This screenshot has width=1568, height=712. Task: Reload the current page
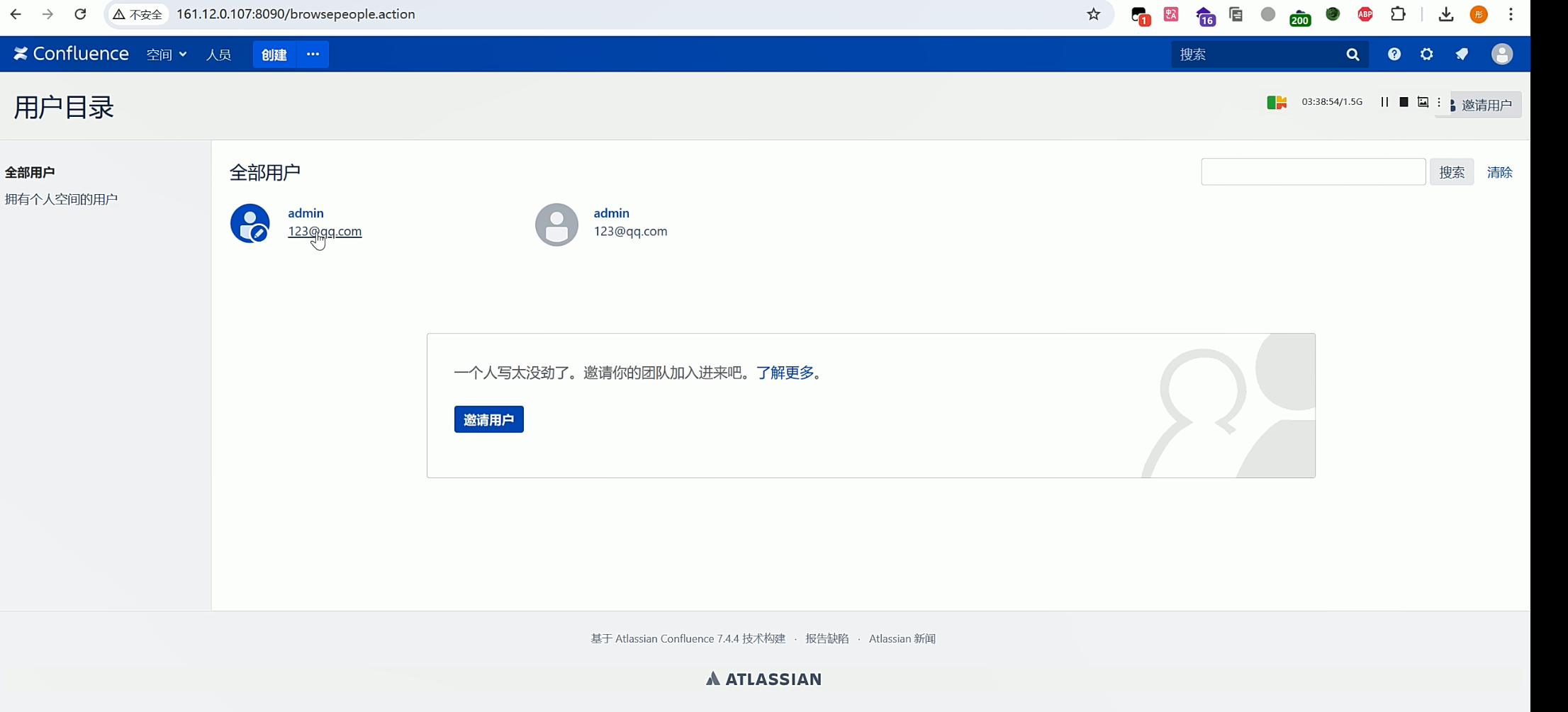point(80,14)
